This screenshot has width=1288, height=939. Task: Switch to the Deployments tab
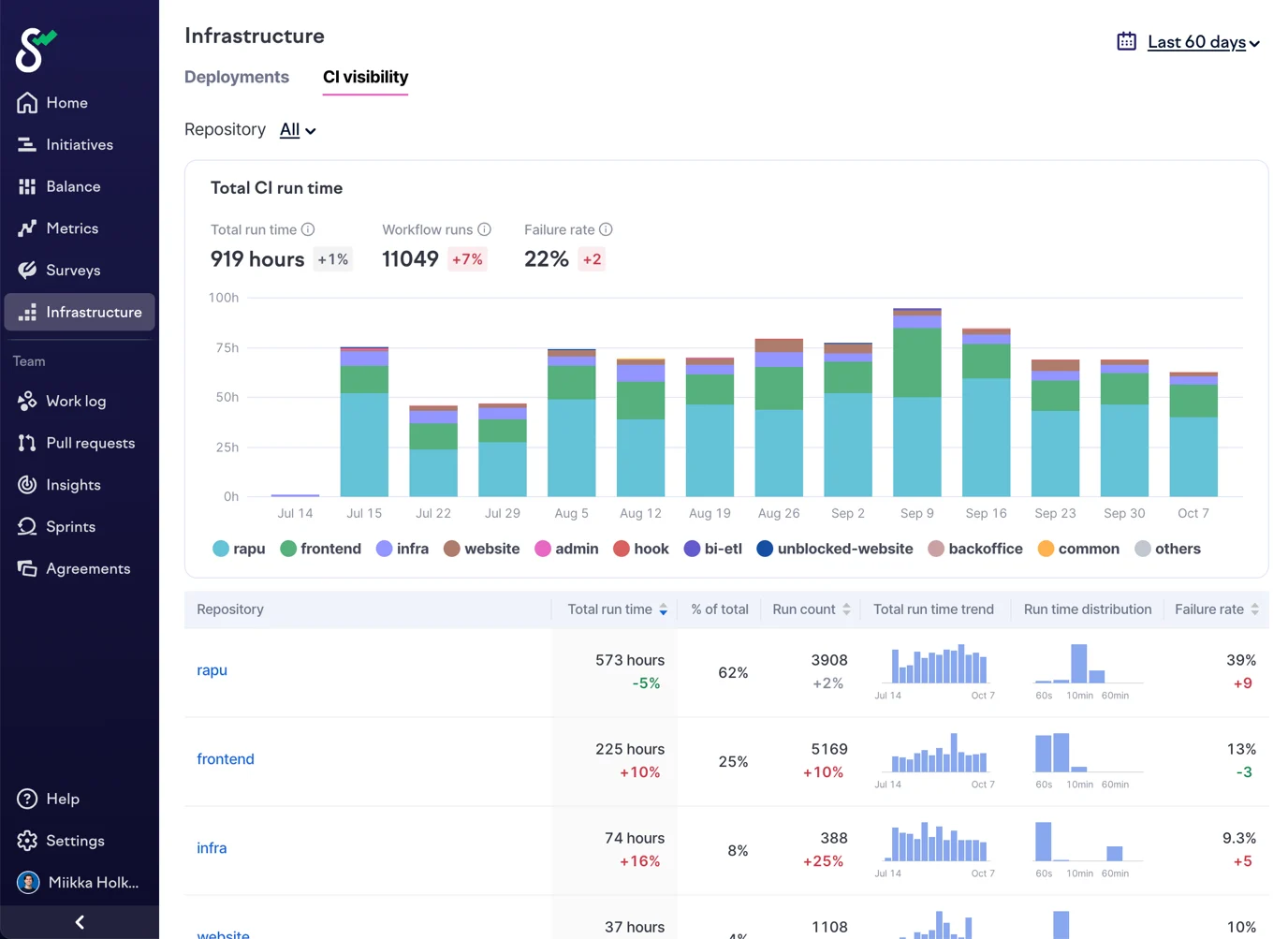[x=237, y=77]
